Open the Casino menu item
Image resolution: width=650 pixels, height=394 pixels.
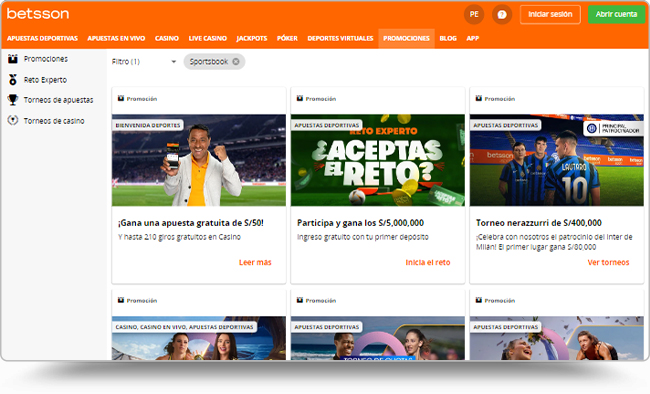tap(167, 38)
